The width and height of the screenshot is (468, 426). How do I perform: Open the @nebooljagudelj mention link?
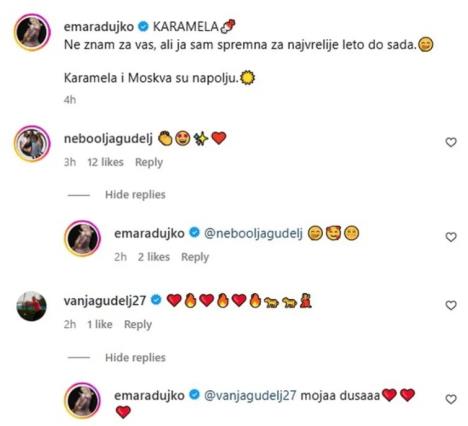(253, 234)
